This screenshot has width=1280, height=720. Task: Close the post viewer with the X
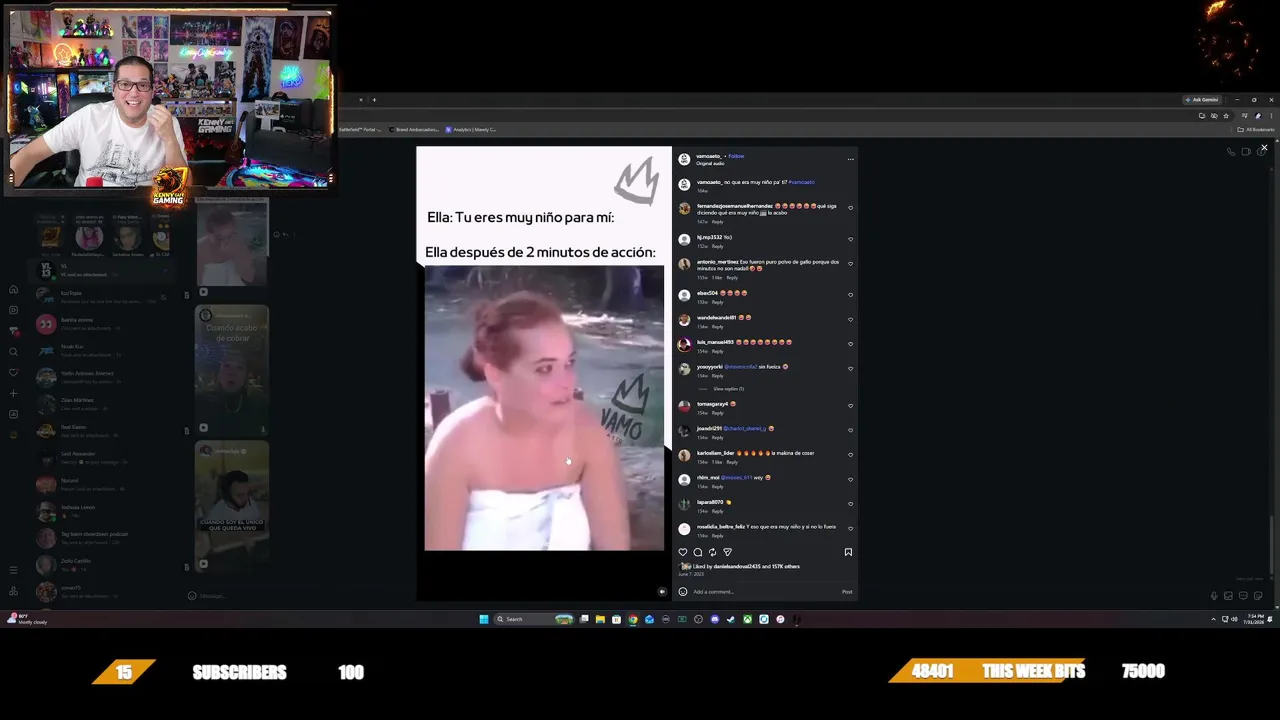point(1264,148)
